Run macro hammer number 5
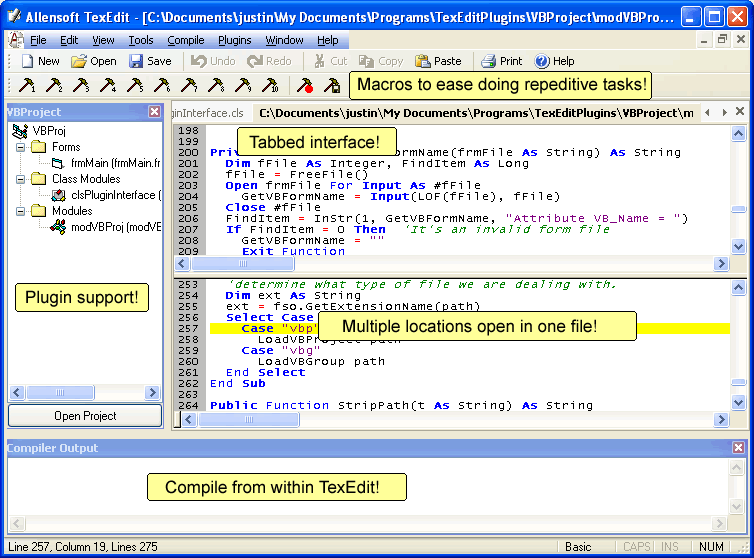 [x=135, y=85]
